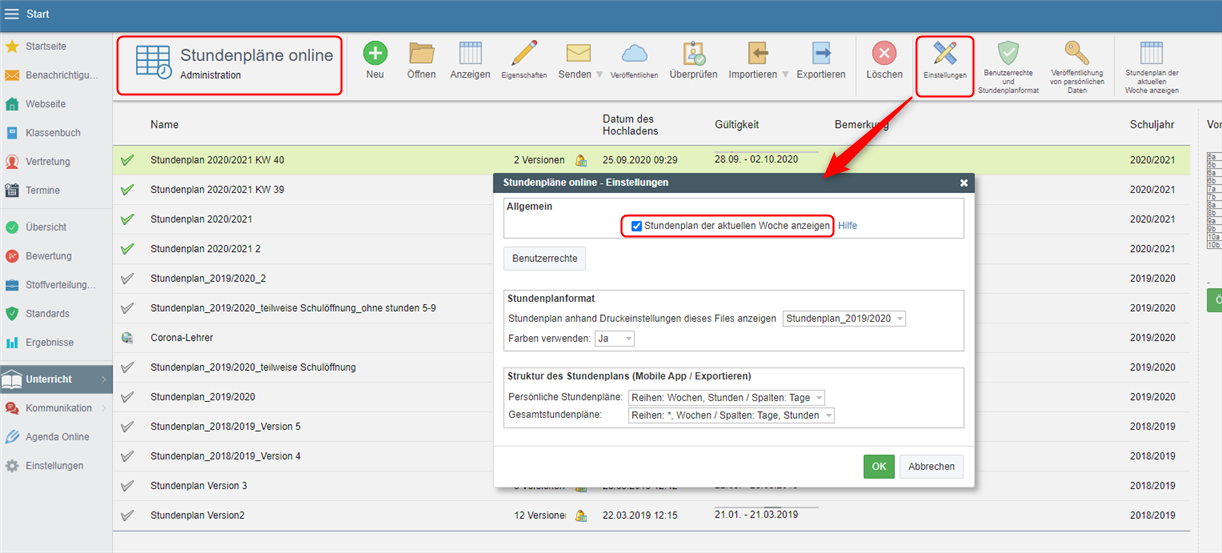Open the Gesamtstundenpläne structure dropdown

point(730,415)
